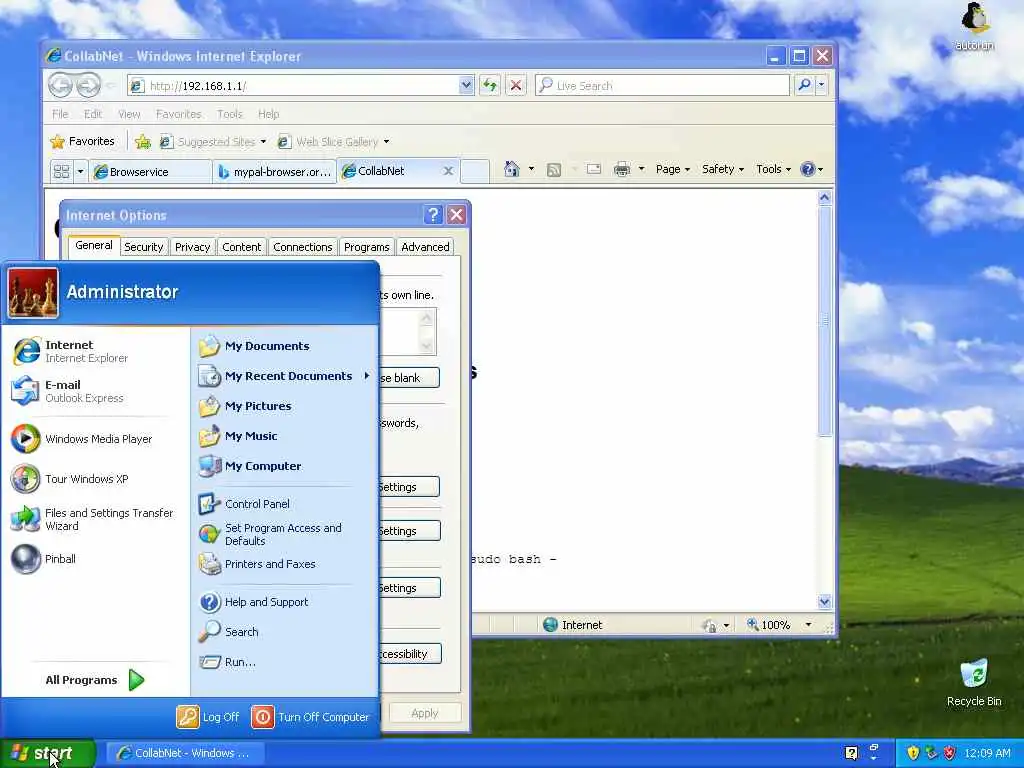1024x768 pixels.
Task: Open the Tools toolbar dropdown
Action: click(x=773, y=169)
